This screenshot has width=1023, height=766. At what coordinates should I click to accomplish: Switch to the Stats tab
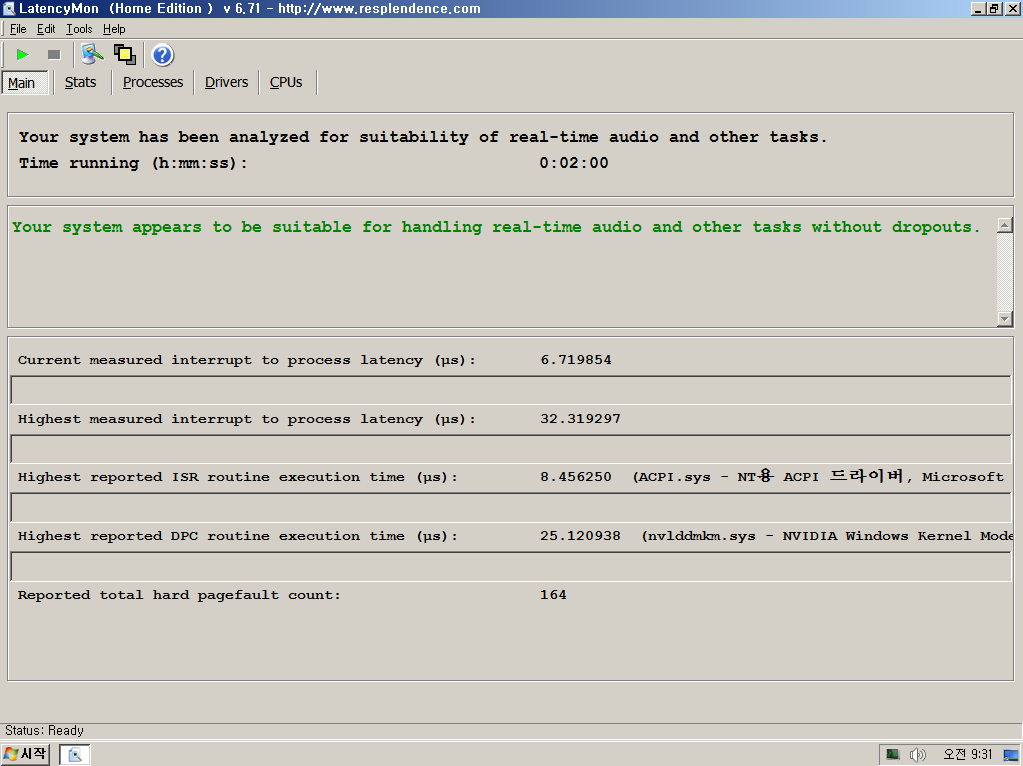pos(80,82)
